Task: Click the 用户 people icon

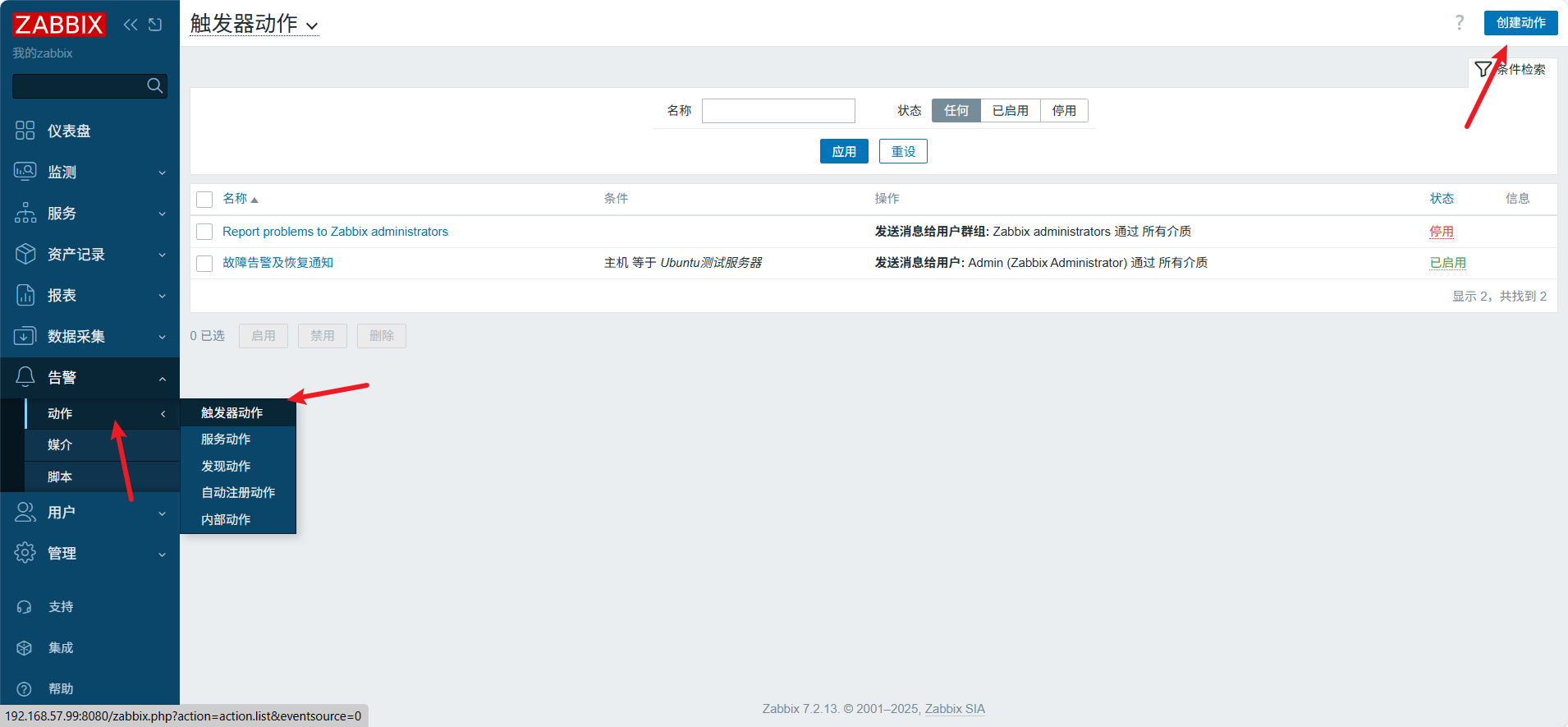Action: click(x=25, y=512)
